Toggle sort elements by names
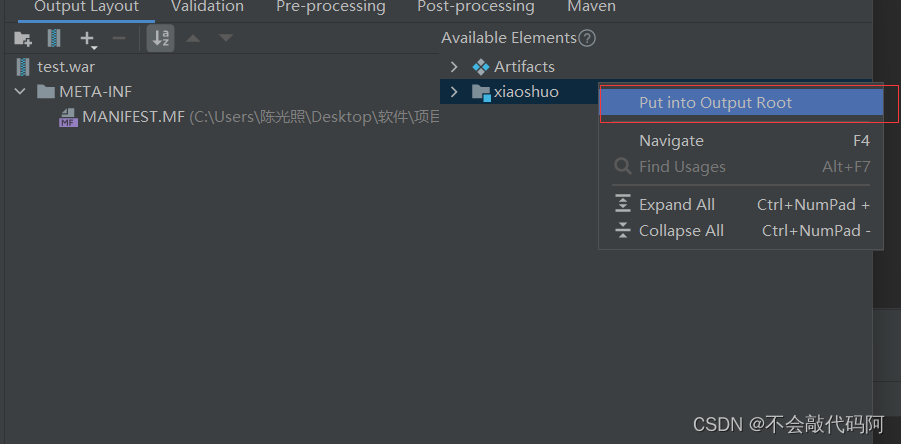901x444 pixels. pos(160,39)
